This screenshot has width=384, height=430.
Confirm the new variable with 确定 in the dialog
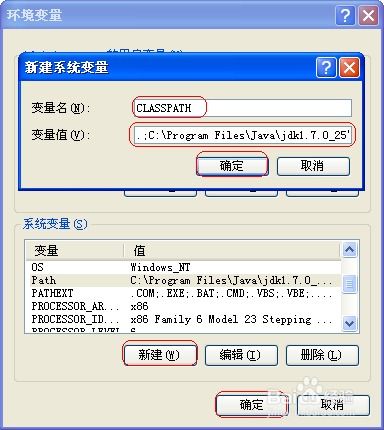(x=232, y=166)
